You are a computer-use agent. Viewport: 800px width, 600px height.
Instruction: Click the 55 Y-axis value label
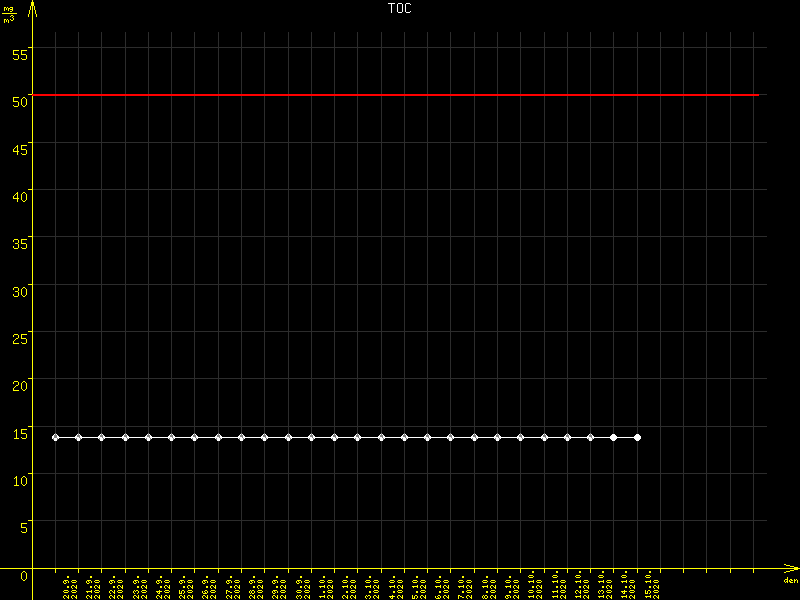coord(18,53)
